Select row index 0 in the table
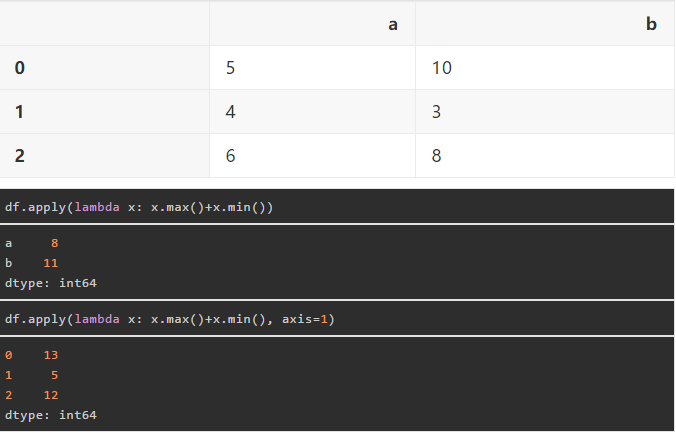Viewport: 676px width, 433px height. coord(20,68)
